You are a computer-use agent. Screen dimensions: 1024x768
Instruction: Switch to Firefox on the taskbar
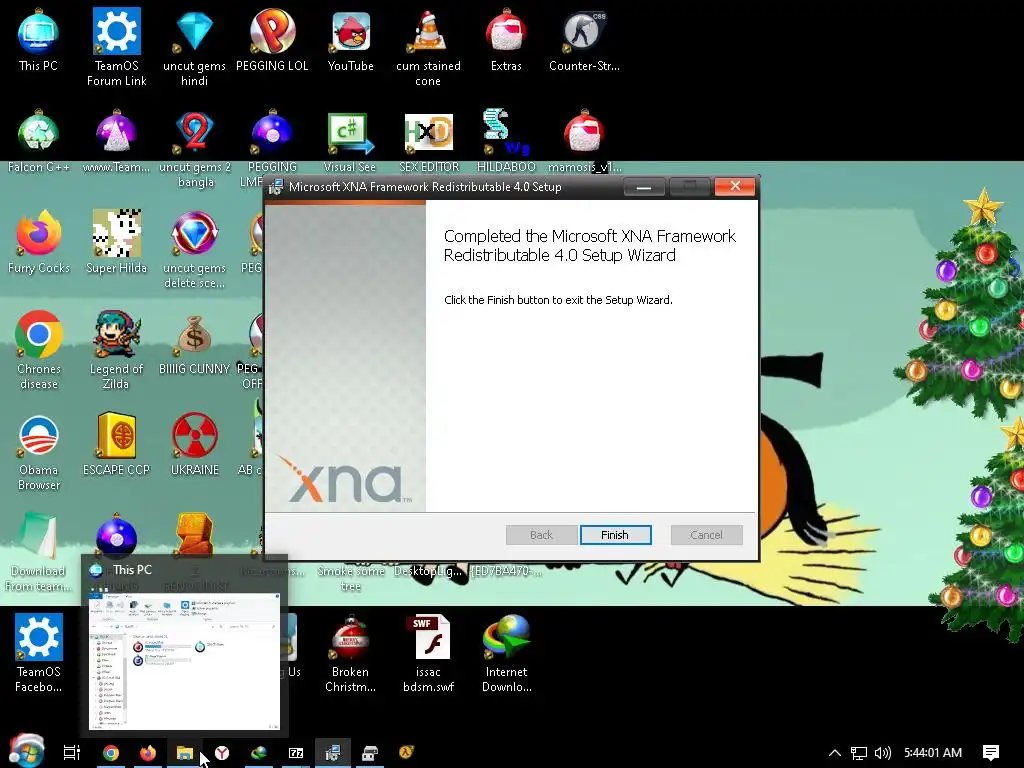[x=148, y=753]
